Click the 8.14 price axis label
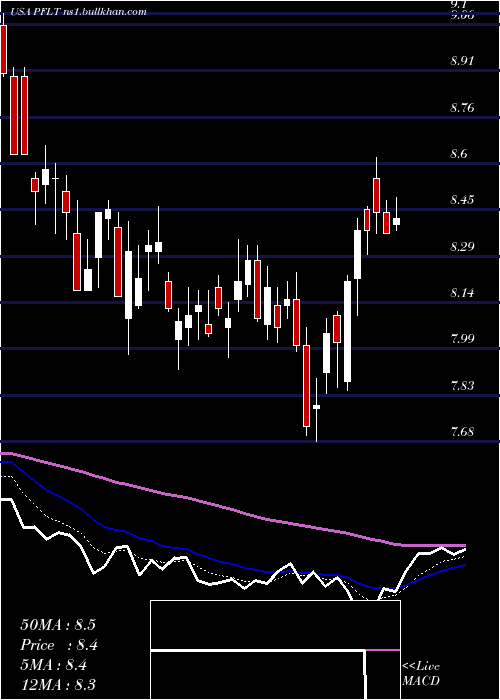The image size is (500, 700). [462, 293]
